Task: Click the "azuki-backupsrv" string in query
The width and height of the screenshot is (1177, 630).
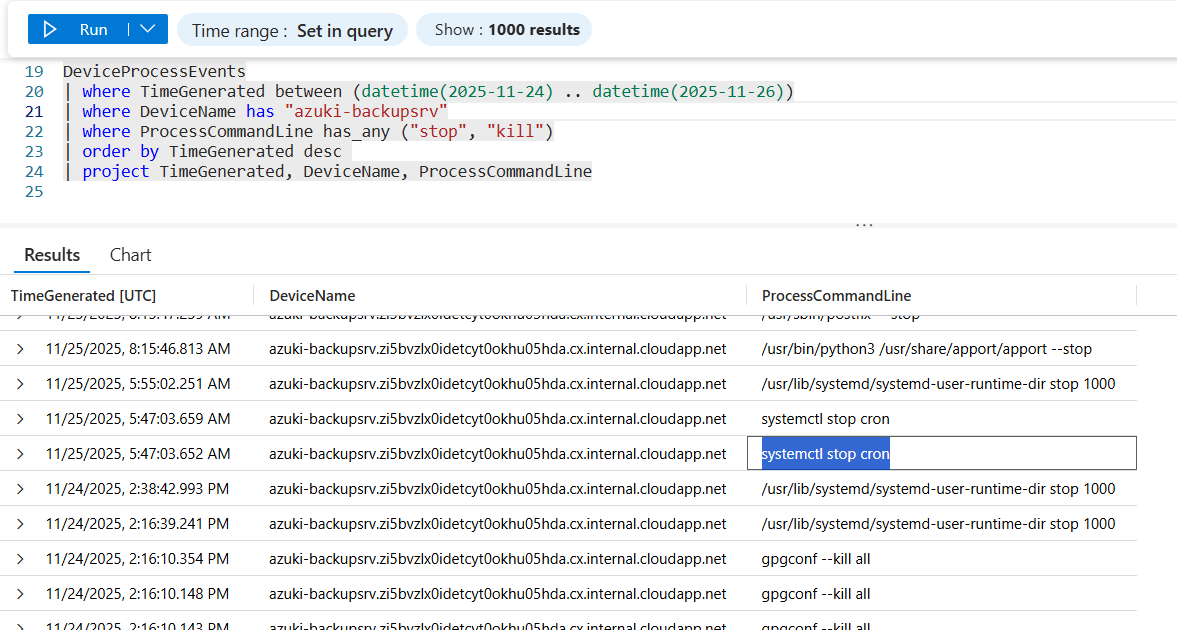Action: (x=366, y=111)
